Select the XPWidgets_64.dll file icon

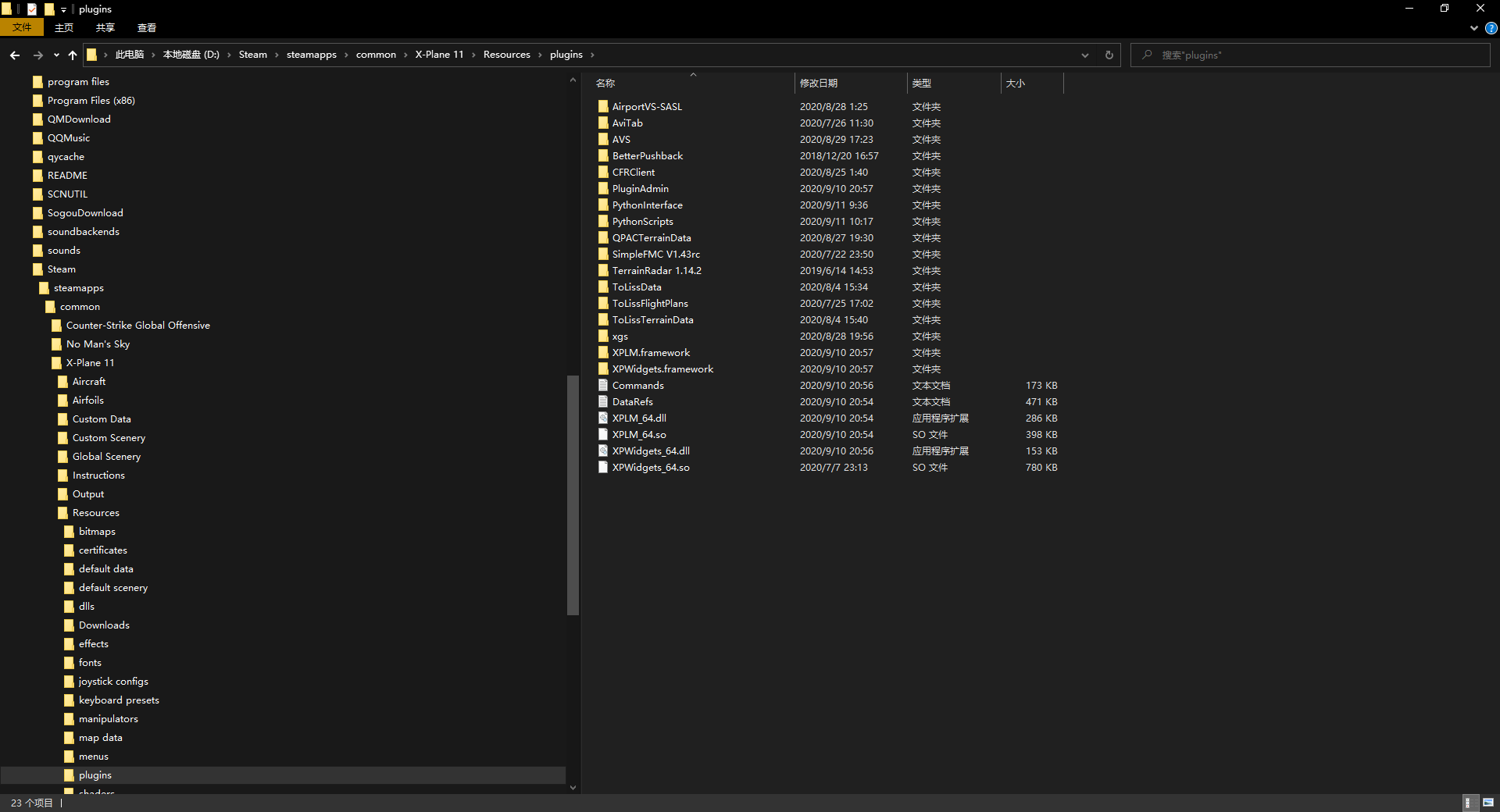coord(603,451)
